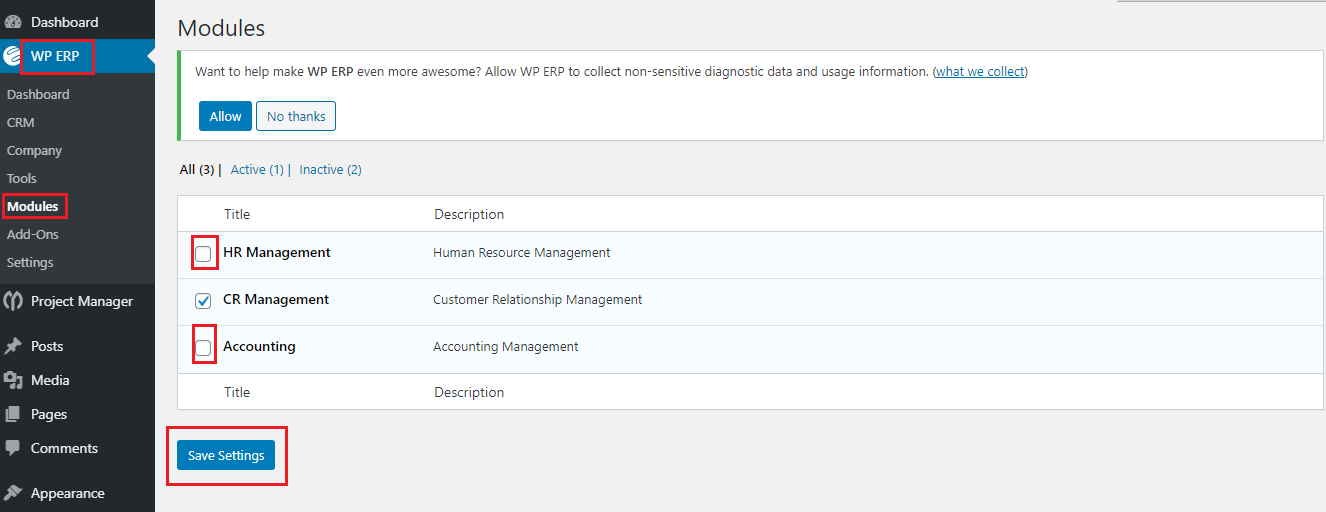Open the 'what we collect' link
1326x512 pixels.
(x=980, y=72)
